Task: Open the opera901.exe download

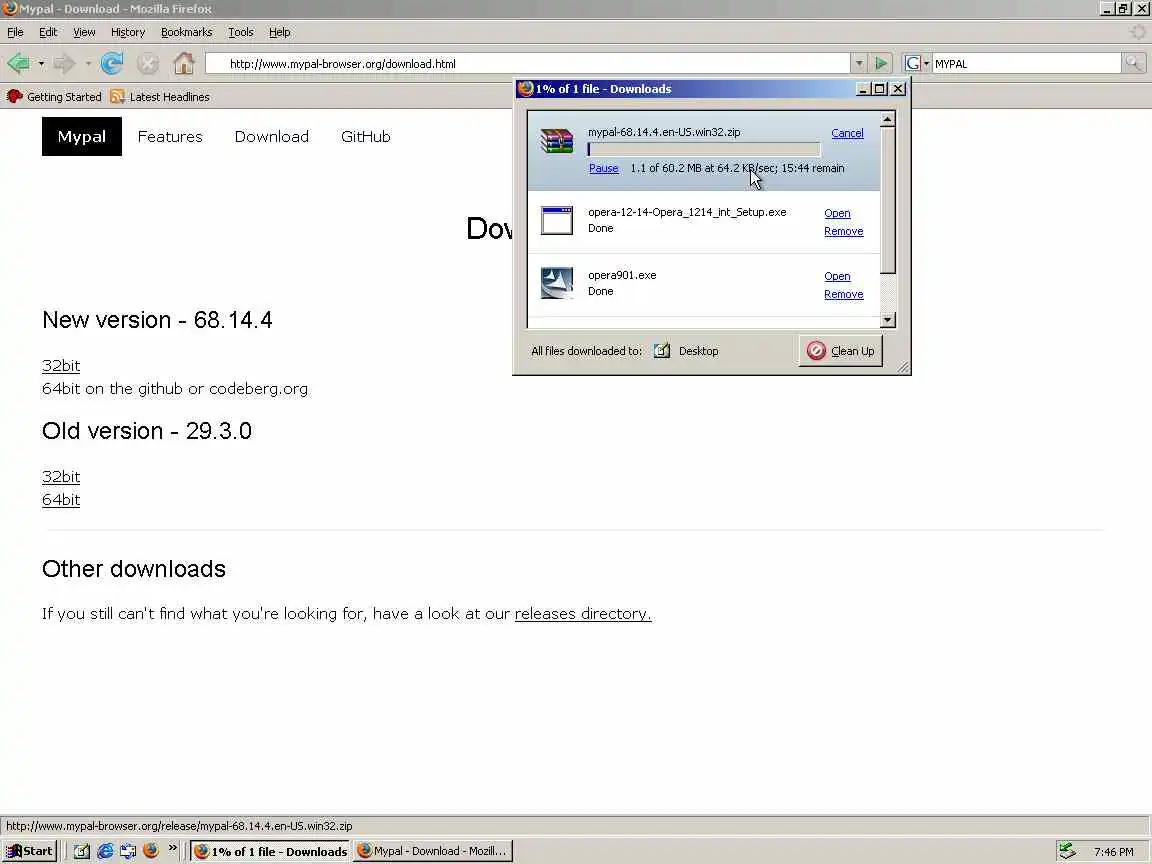Action: (837, 276)
